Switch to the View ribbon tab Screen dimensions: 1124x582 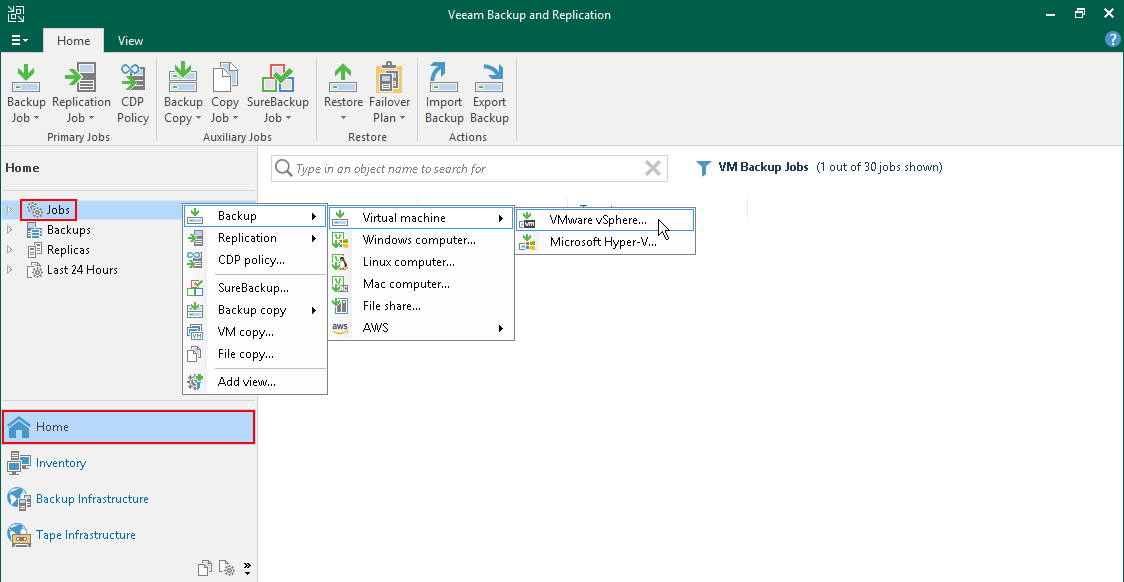point(130,41)
